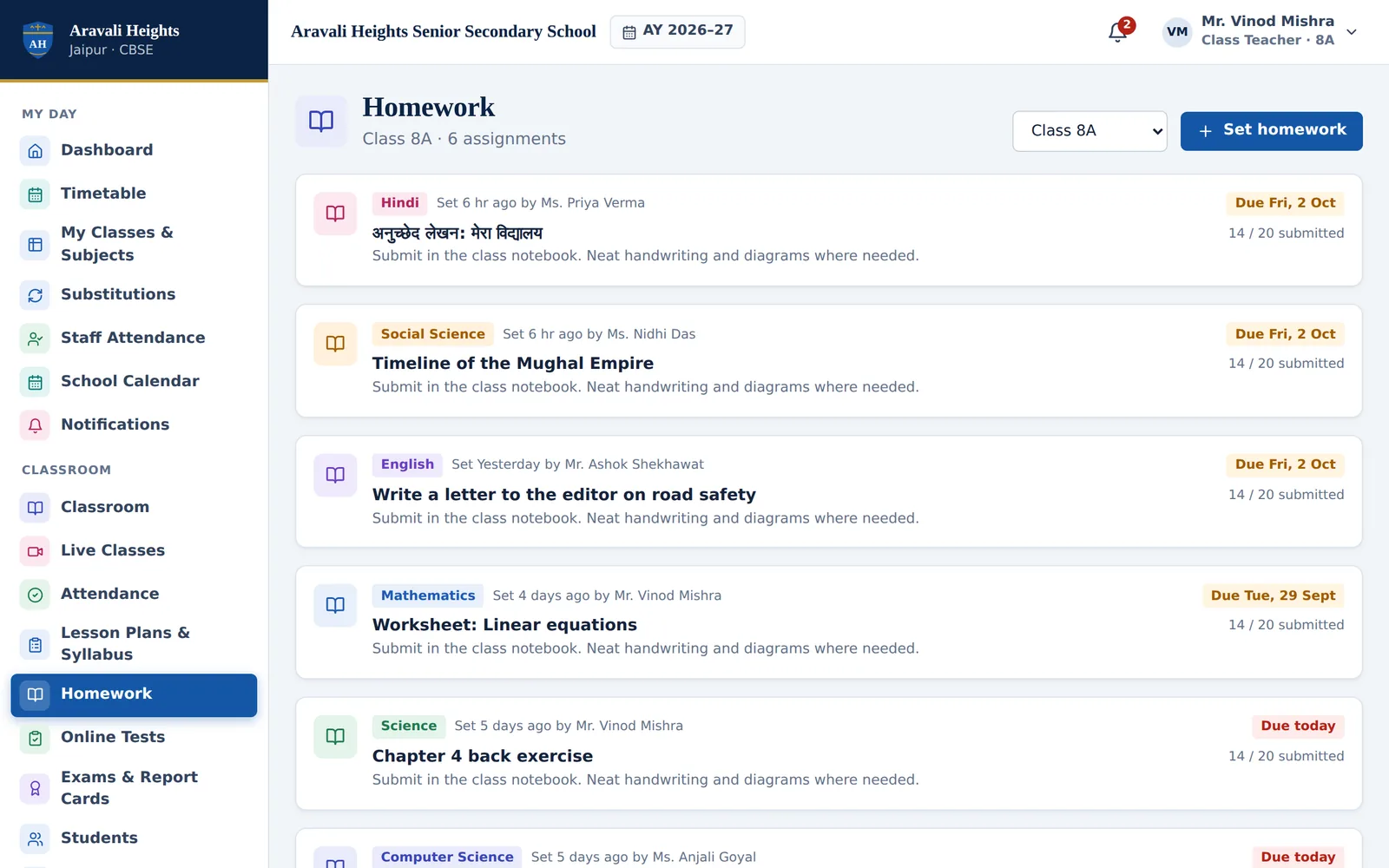This screenshot has width=1389, height=868.
Task: Click the Staff Attendance icon
Action: click(x=35, y=338)
